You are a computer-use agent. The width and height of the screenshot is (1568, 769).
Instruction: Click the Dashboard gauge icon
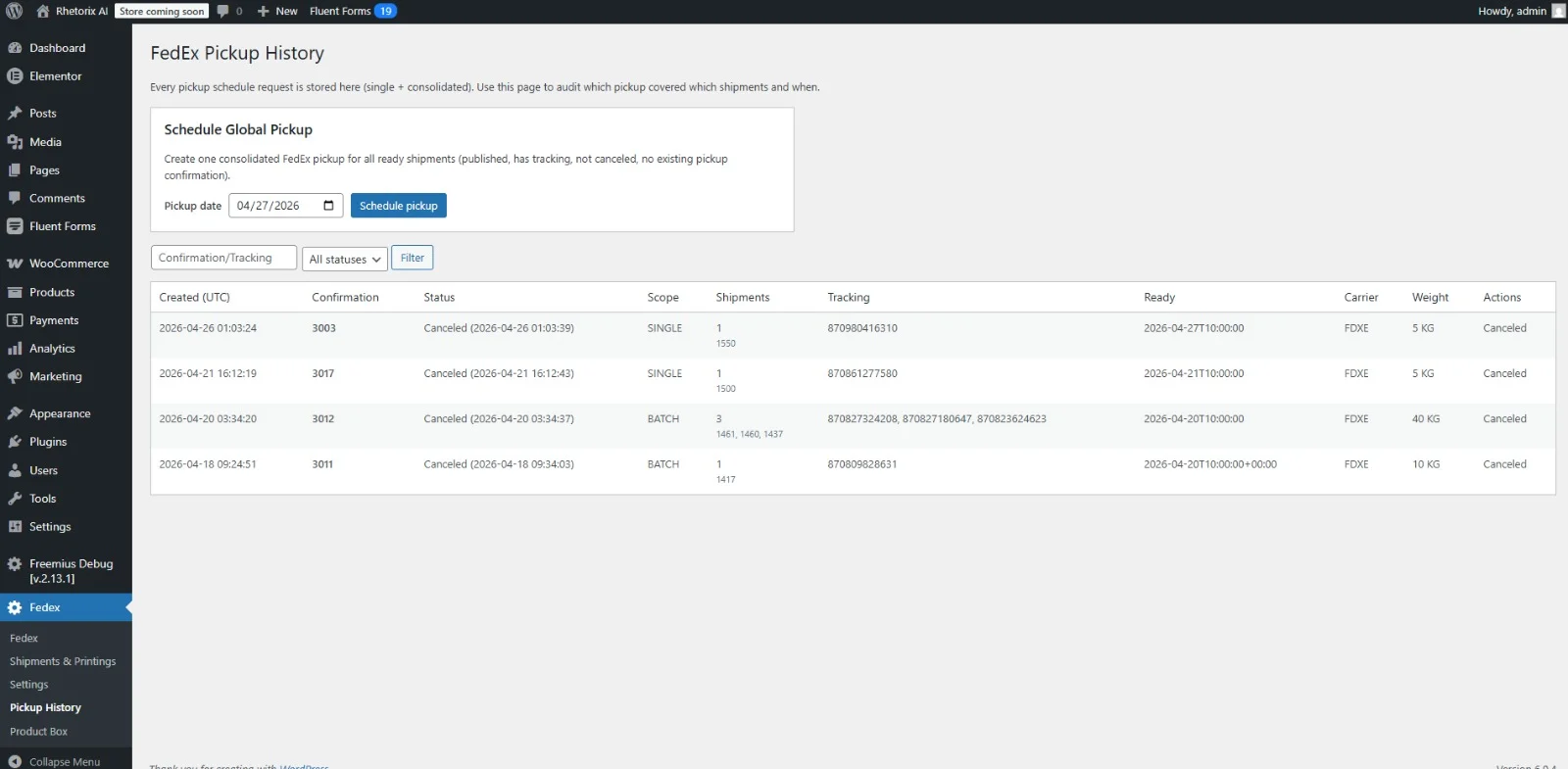[15, 48]
